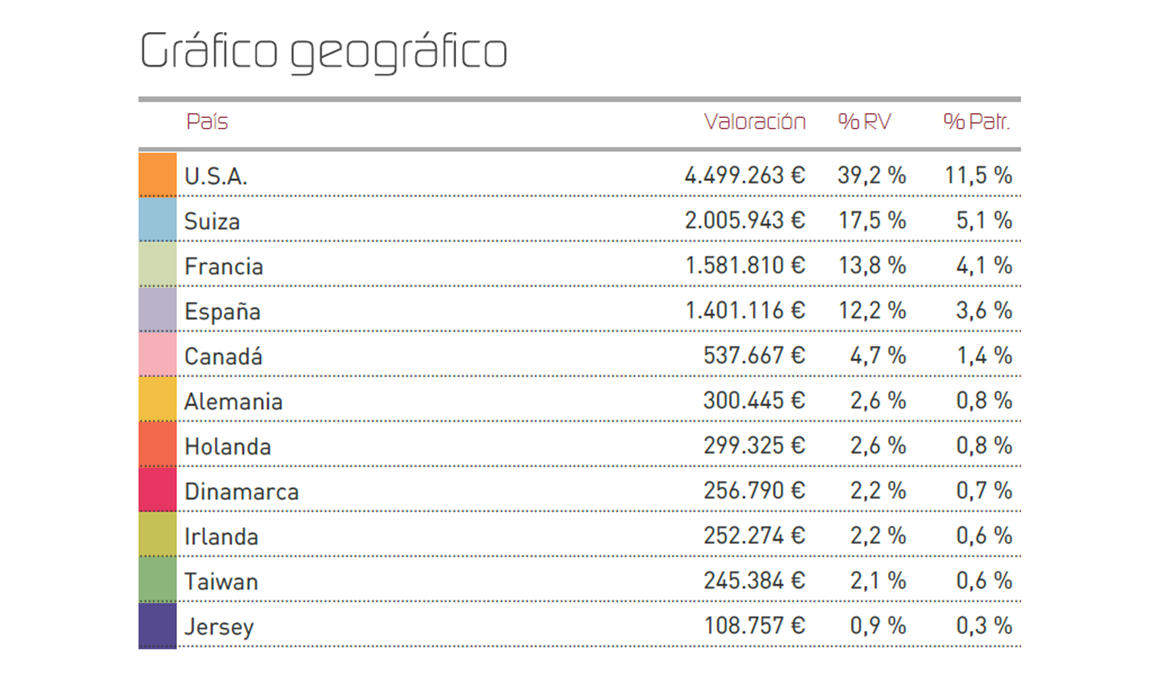Image resolution: width=1151 pixels, height=675 pixels.
Task: Click the País column header
Action: pyautogui.click(x=207, y=122)
